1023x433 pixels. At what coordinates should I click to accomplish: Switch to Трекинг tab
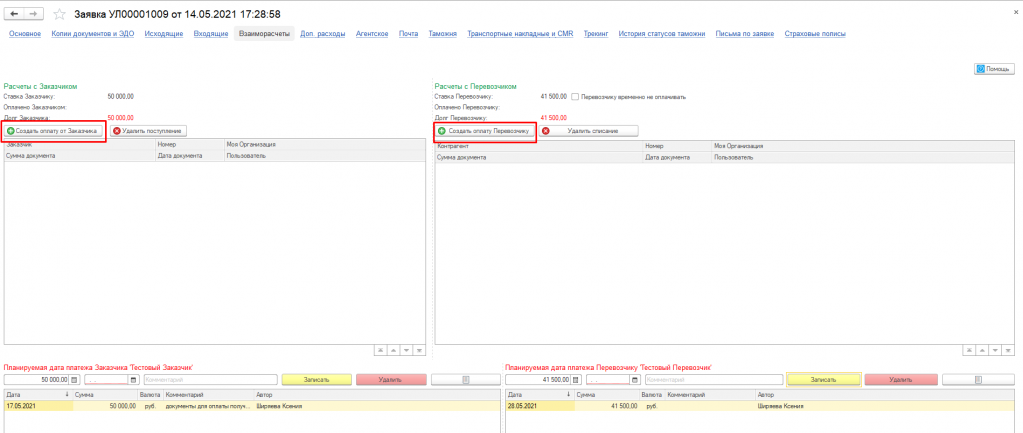tap(596, 33)
